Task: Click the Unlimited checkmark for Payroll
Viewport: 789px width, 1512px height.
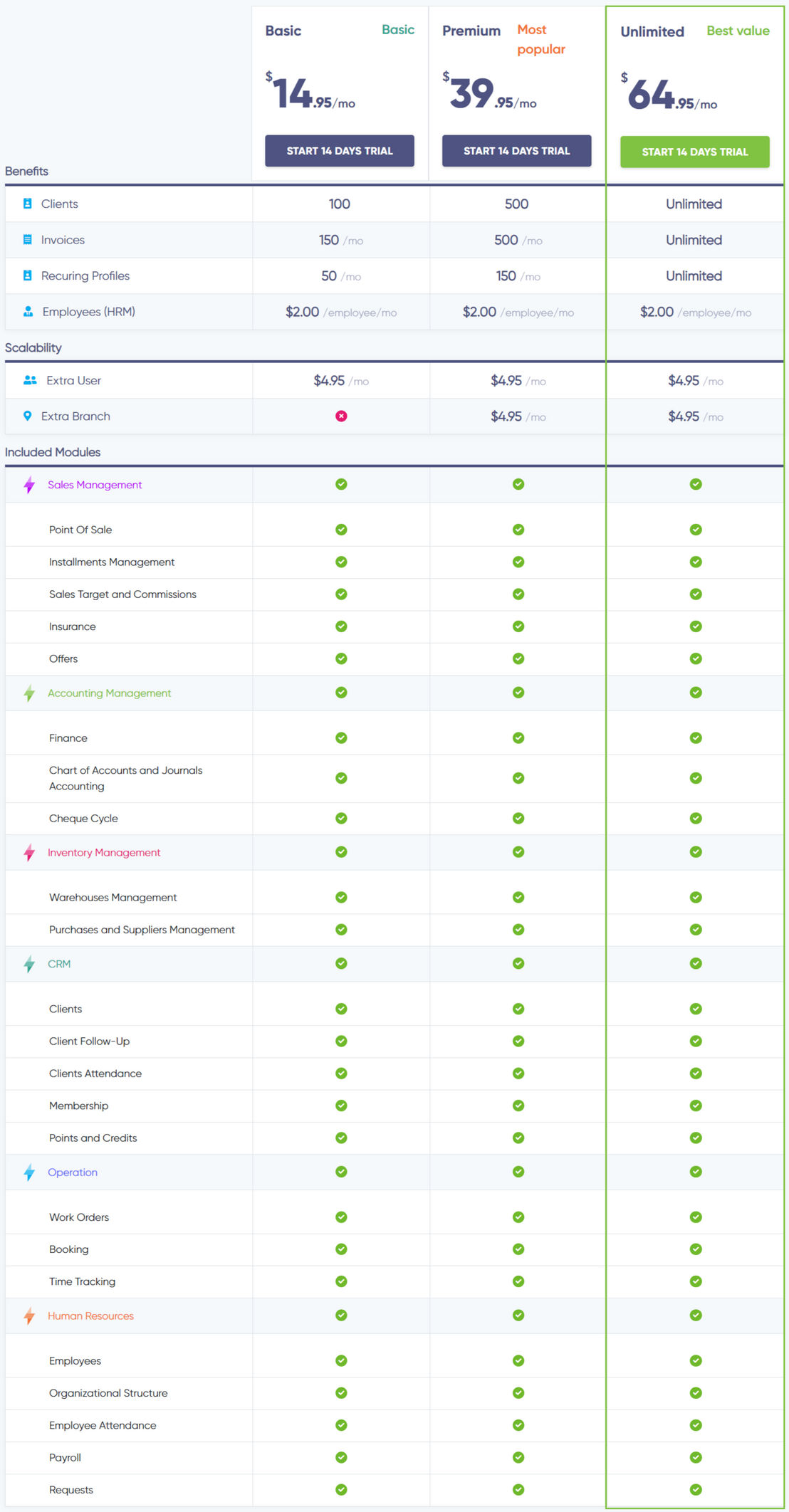Action: coord(696,1457)
